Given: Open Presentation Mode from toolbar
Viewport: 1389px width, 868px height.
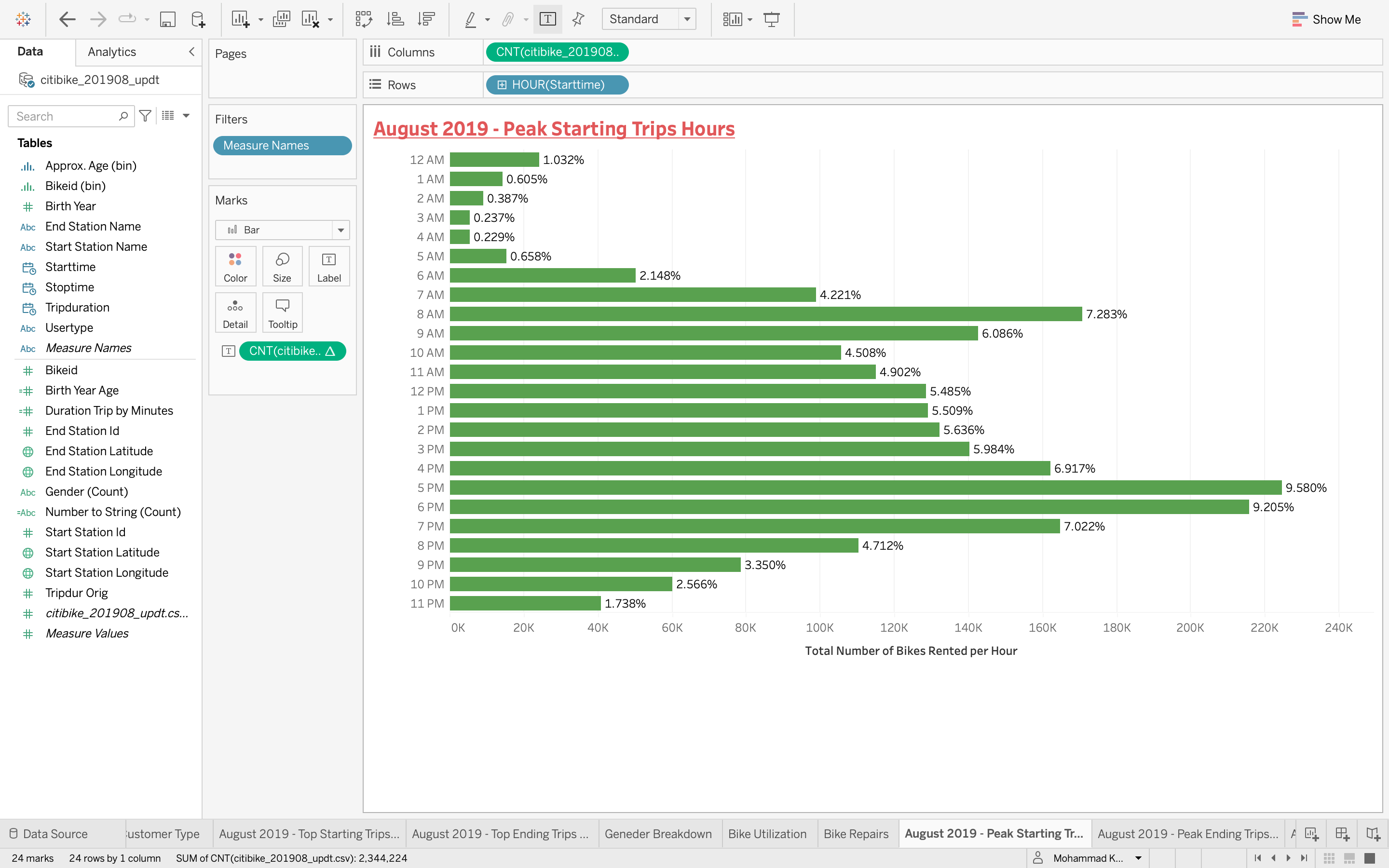Looking at the screenshot, I should 771,19.
